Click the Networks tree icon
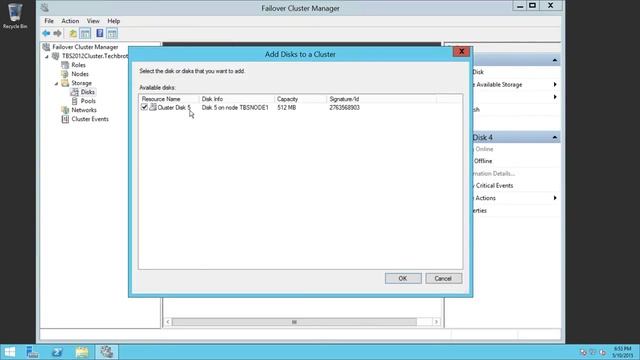 [65, 110]
